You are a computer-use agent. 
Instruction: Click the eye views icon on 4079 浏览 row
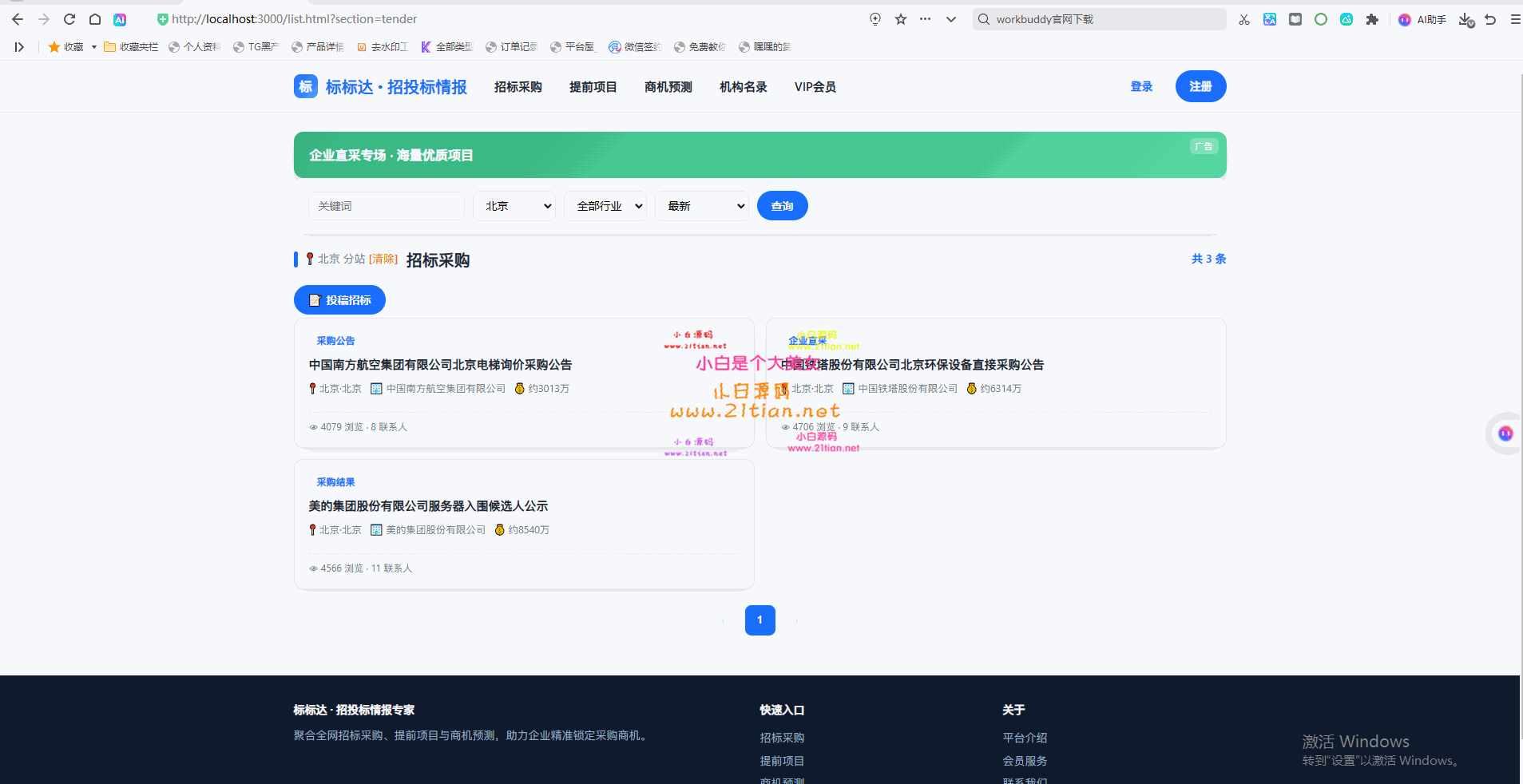pyautogui.click(x=313, y=427)
